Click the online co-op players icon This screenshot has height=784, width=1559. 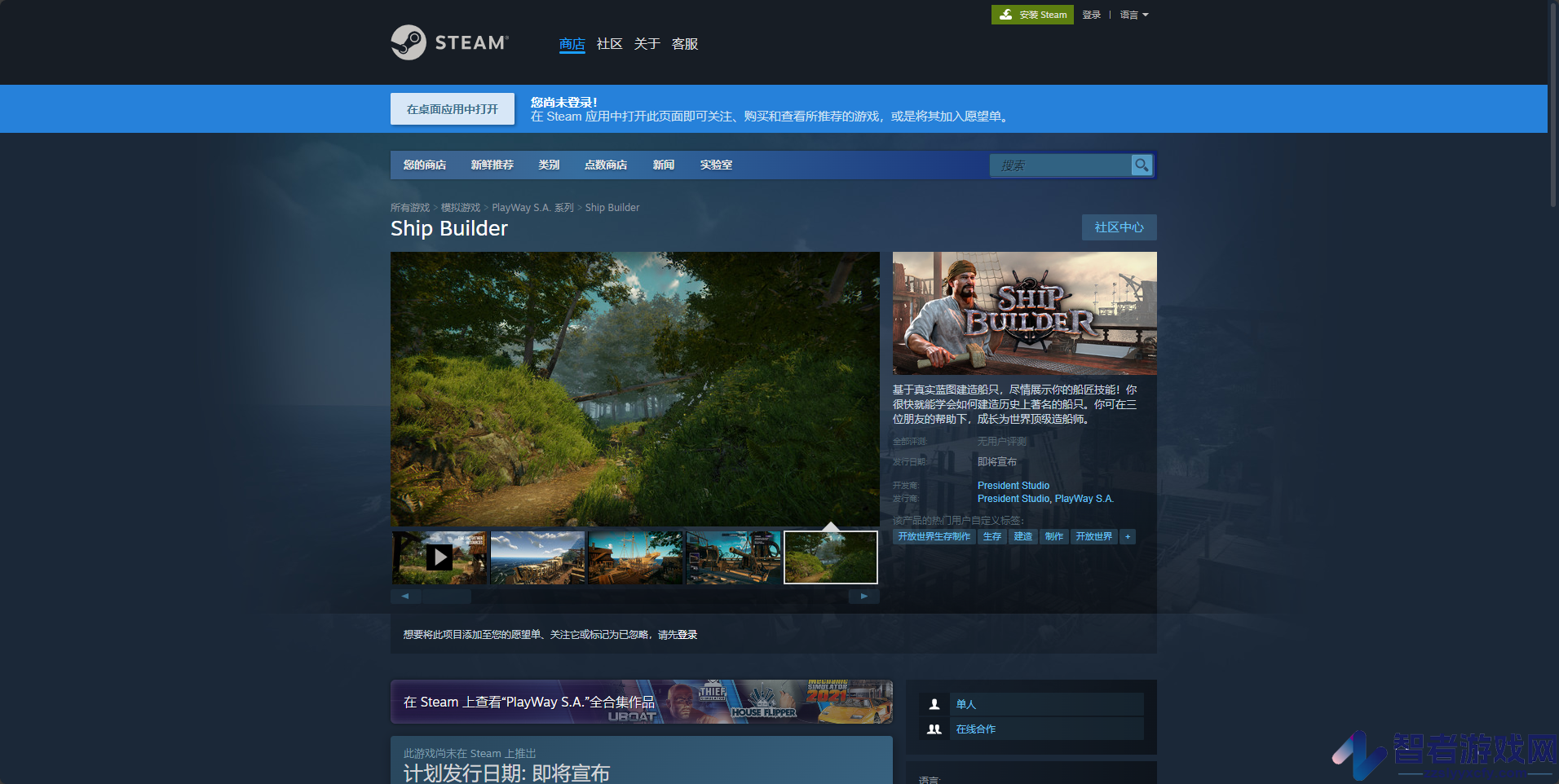[x=934, y=729]
